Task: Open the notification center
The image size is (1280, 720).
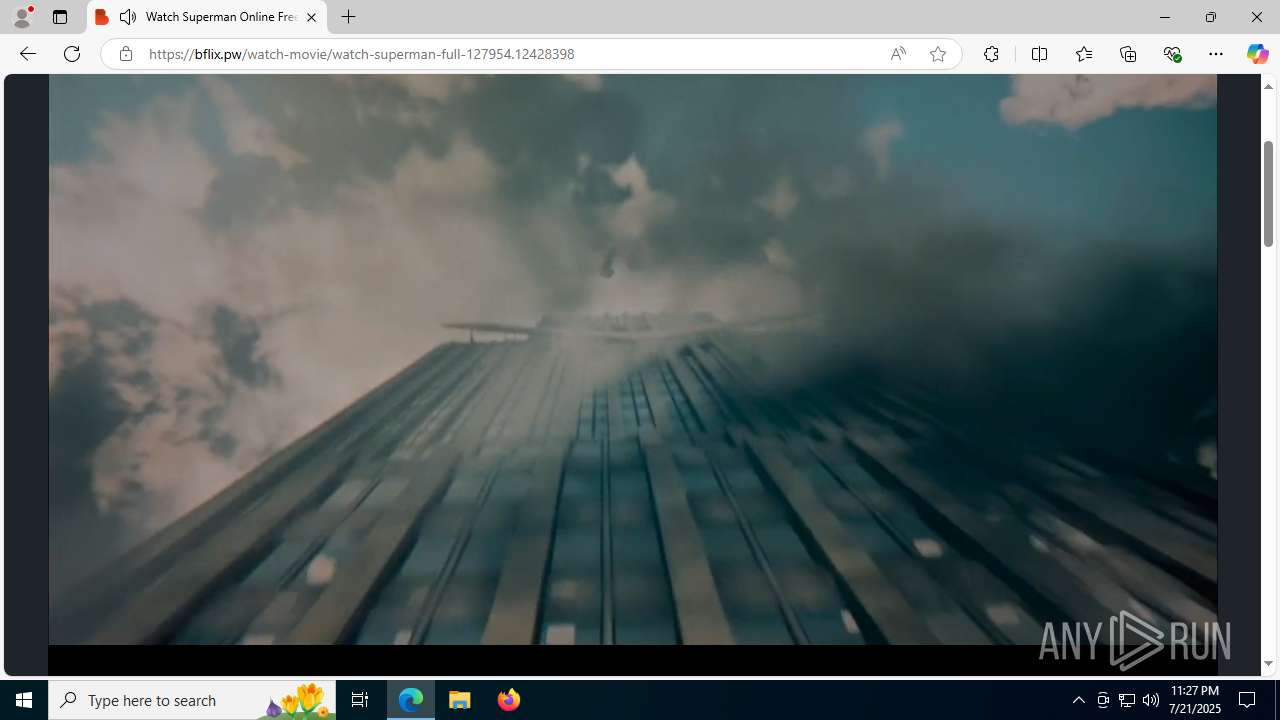Action: pyautogui.click(x=1248, y=700)
